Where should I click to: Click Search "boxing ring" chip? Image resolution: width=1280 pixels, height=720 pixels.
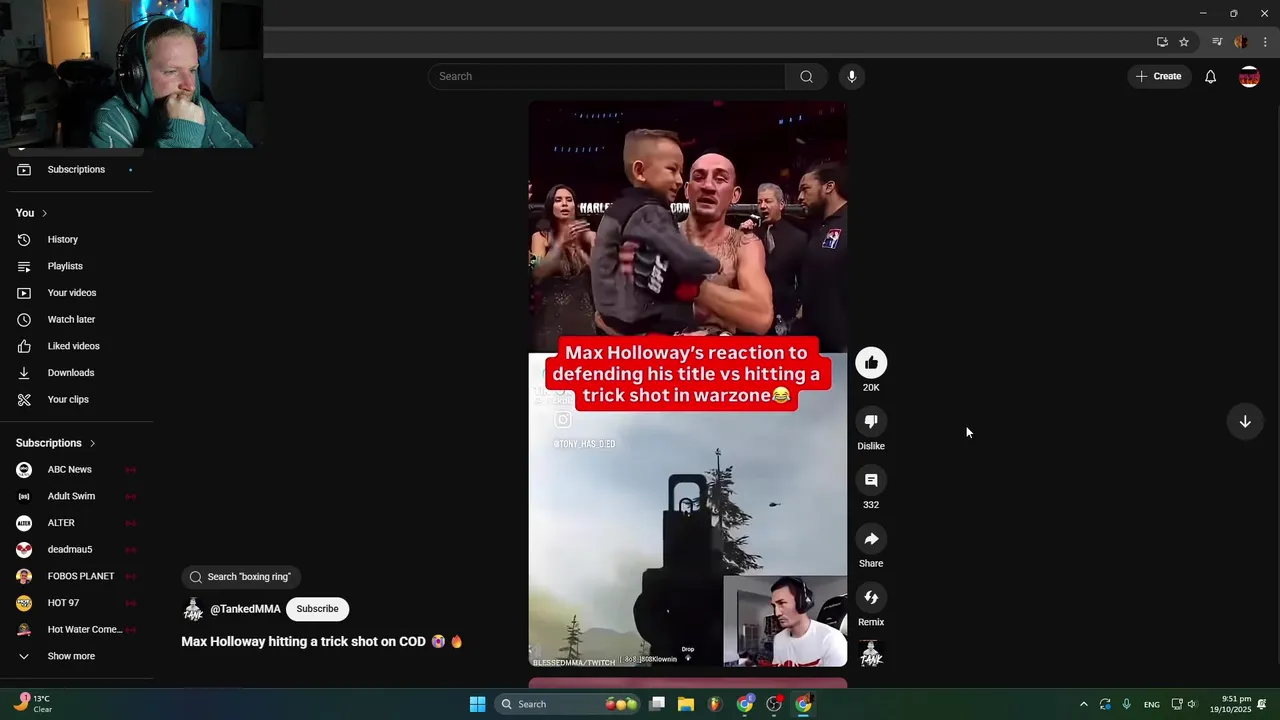coord(241,577)
